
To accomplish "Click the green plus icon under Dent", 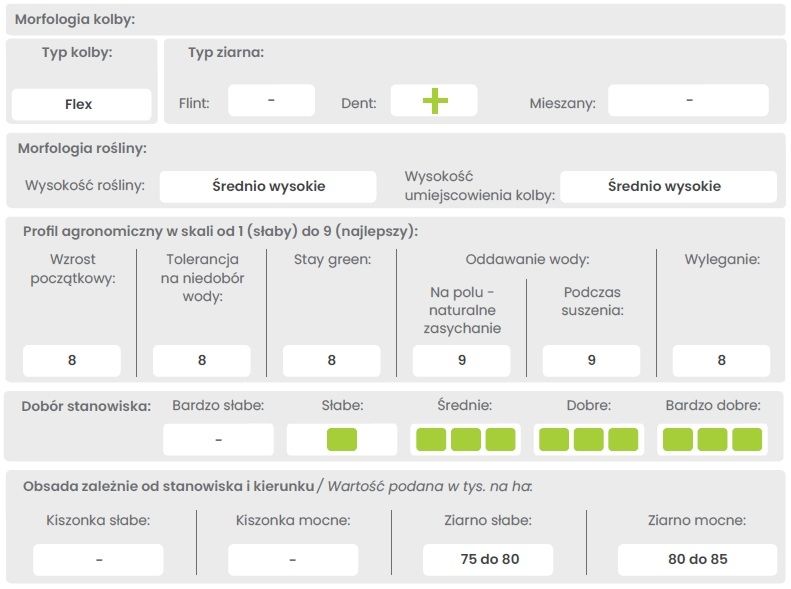I will (x=434, y=101).
